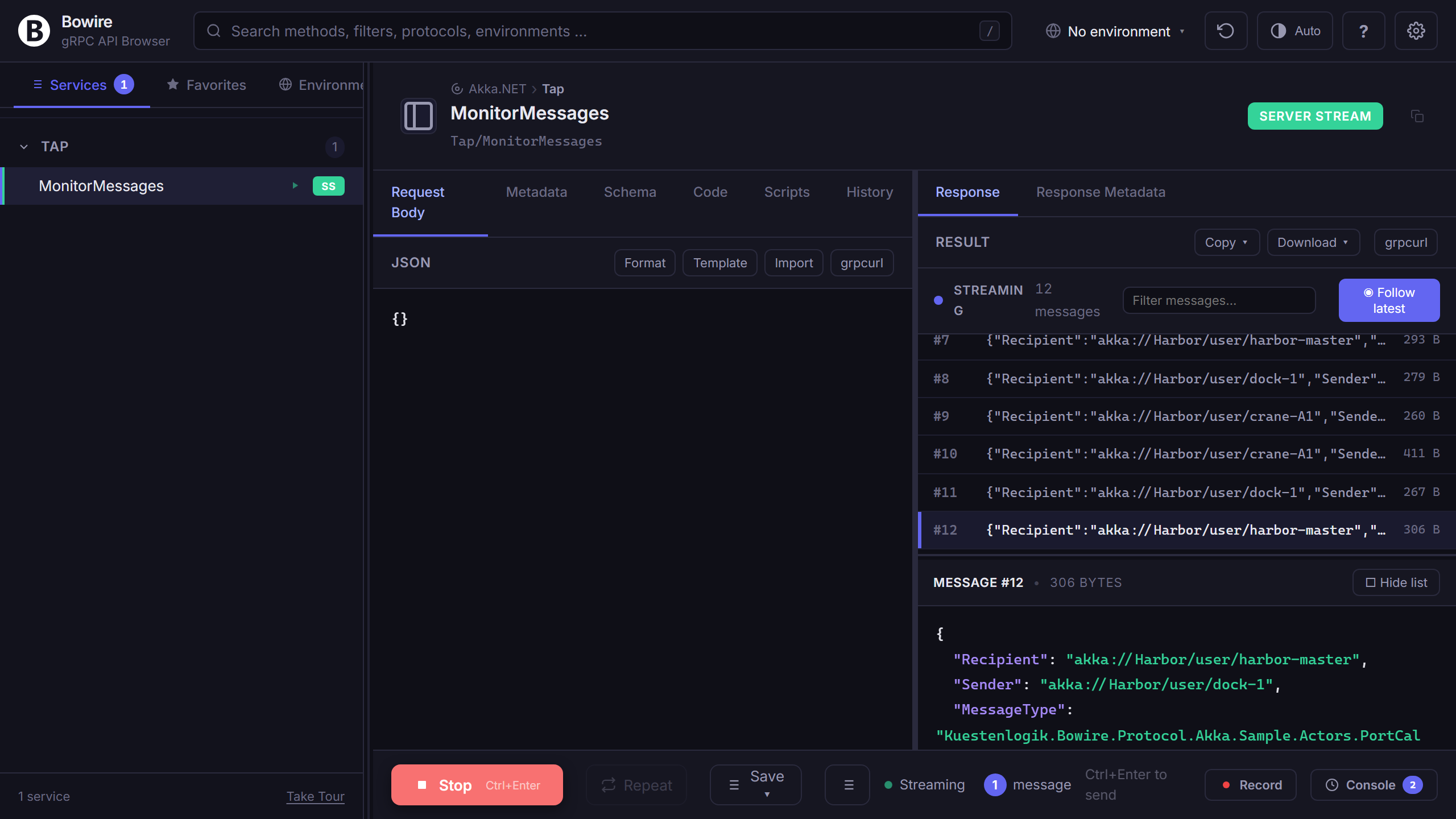Open the Download dropdown

(x=1313, y=242)
